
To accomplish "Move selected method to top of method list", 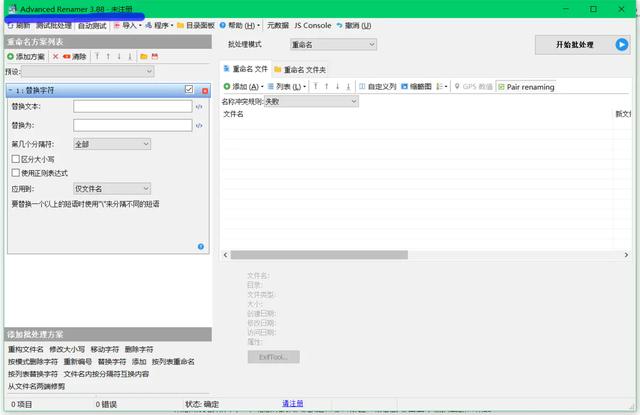I will pyautogui.click(x=97, y=57).
